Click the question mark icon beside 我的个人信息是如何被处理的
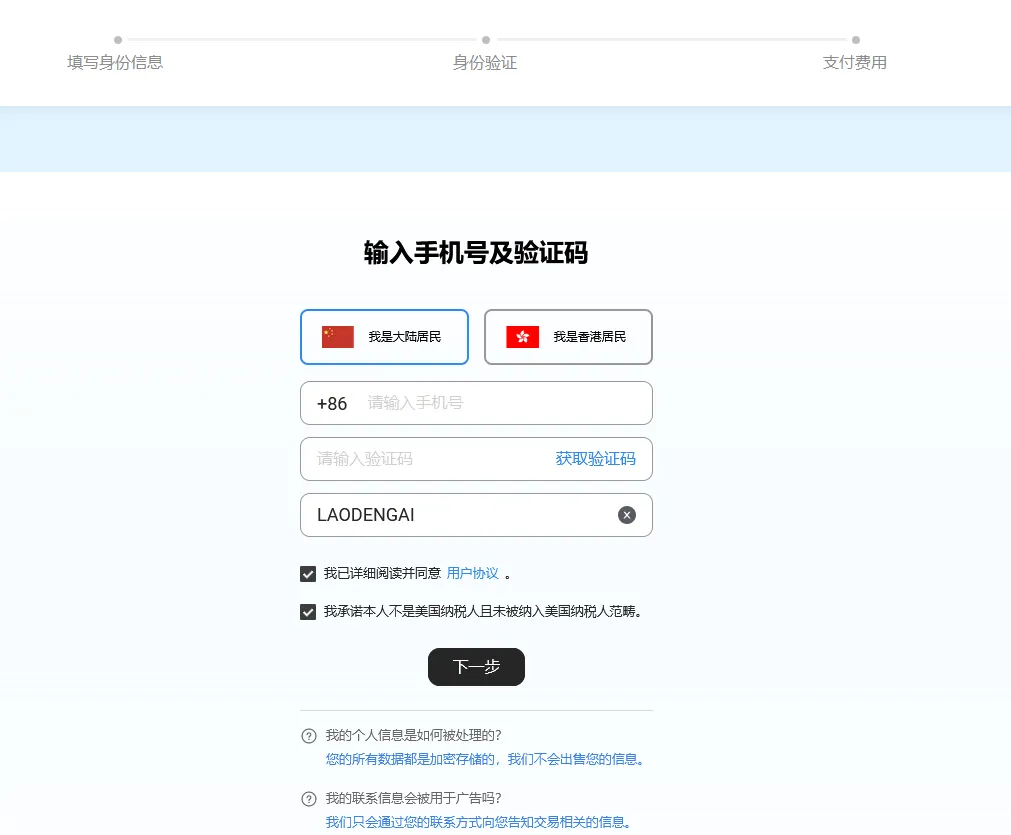 point(309,736)
